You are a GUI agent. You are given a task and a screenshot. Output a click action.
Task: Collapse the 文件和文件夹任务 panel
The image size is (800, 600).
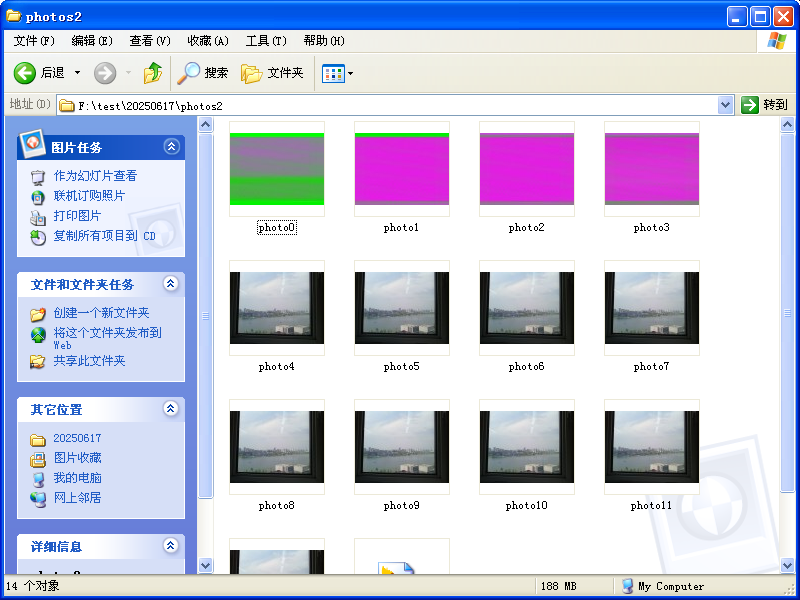tap(170, 284)
